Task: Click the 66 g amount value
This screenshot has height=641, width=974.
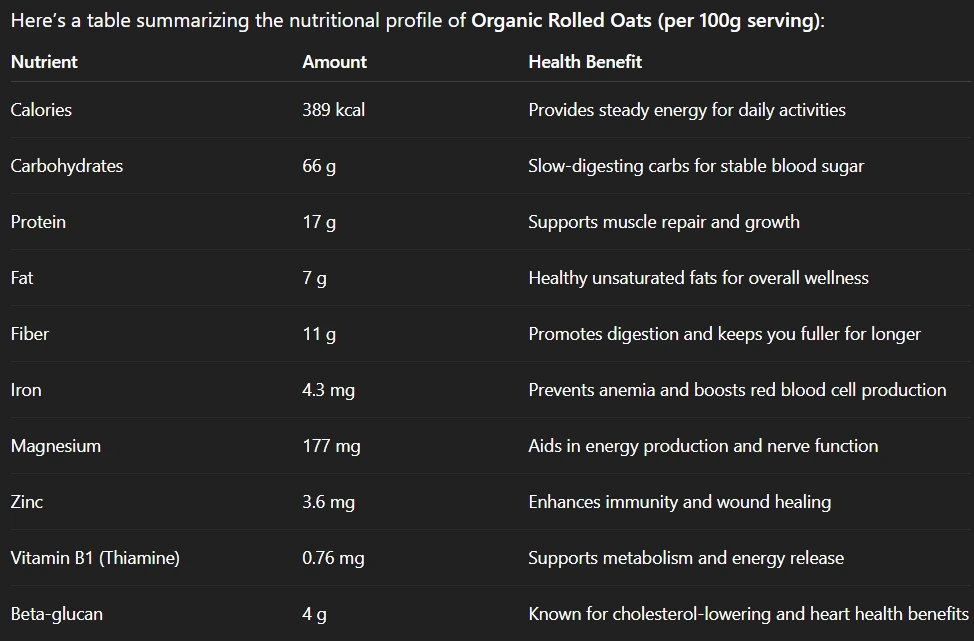Action: click(319, 166)
